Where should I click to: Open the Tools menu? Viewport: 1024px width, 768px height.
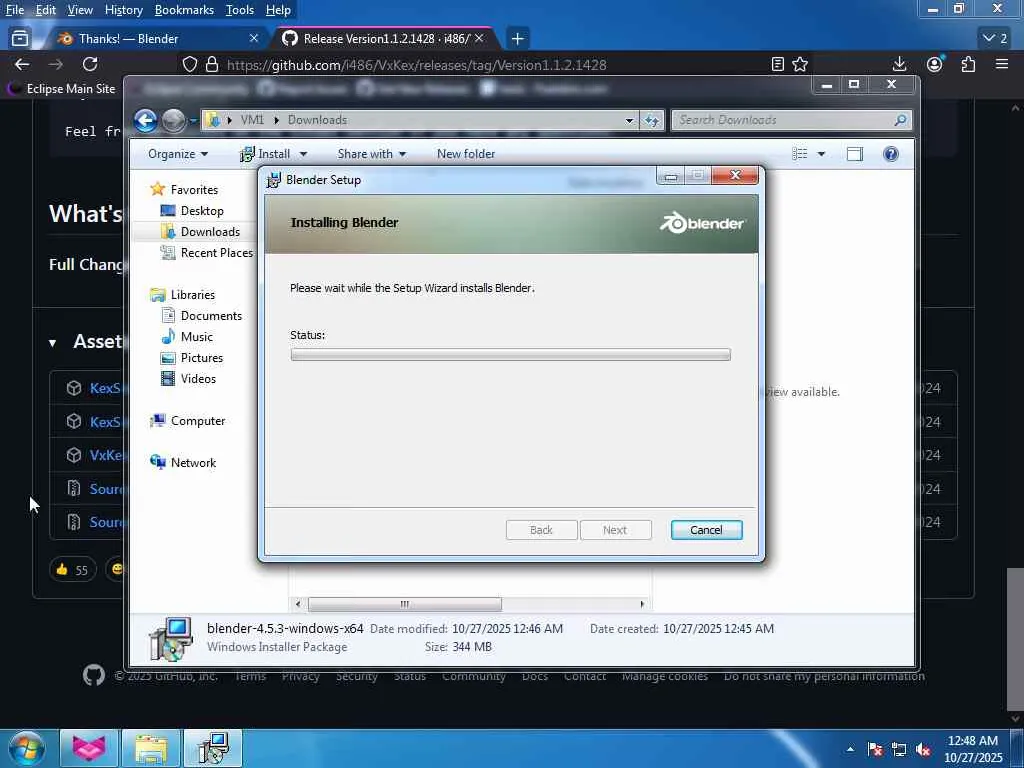[x=240, y=10]
